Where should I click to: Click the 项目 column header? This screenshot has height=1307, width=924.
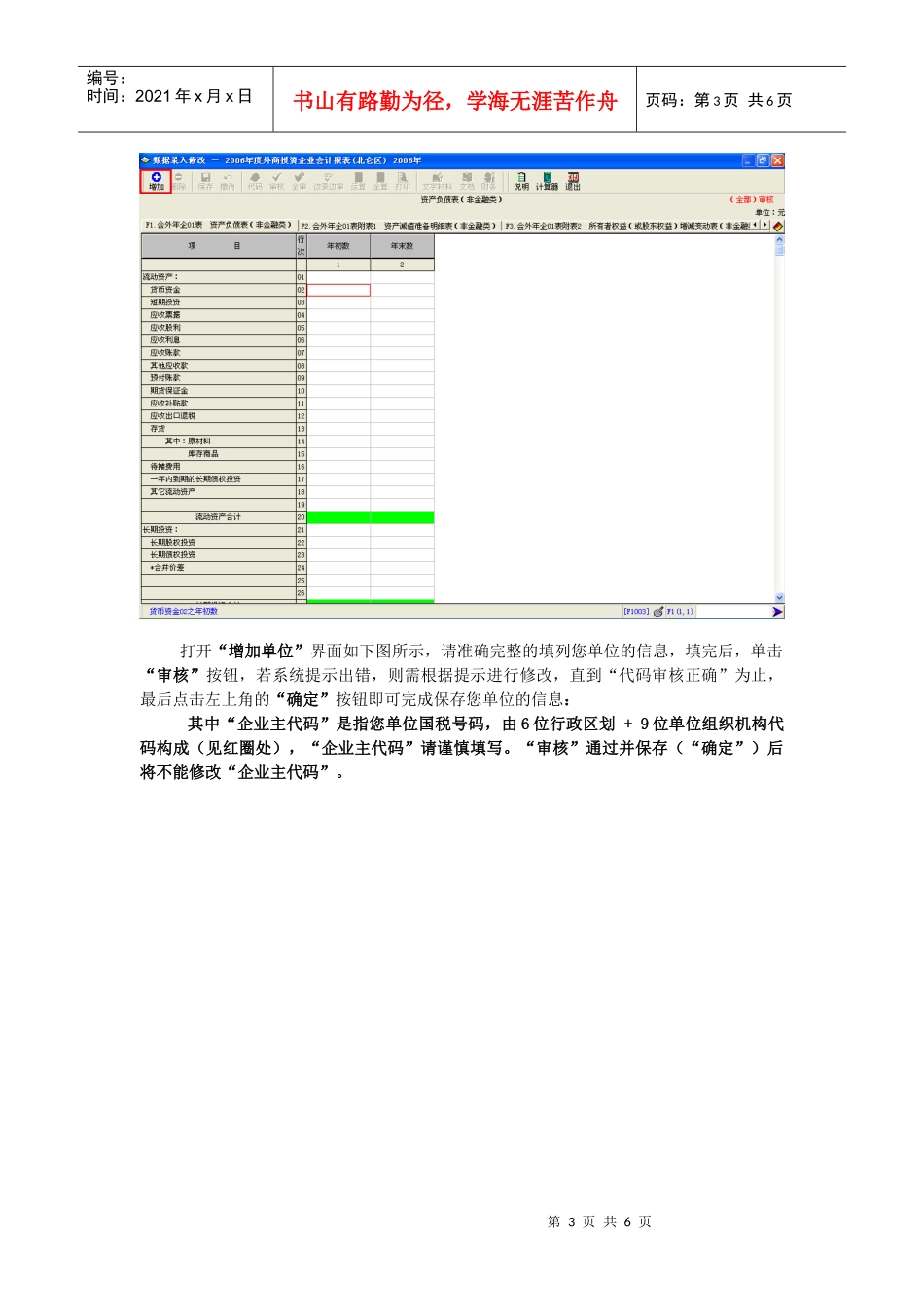click(x=218, y=246)
